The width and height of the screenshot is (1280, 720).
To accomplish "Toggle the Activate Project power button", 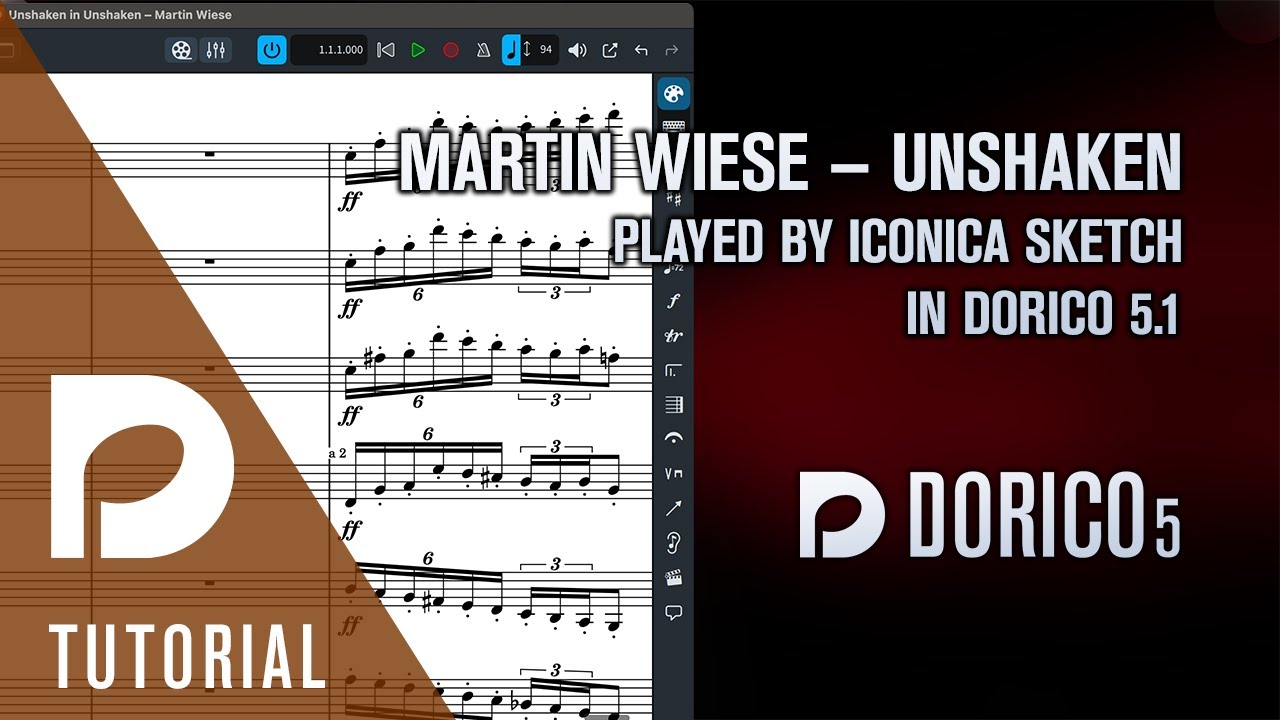I will click(272, 50).
